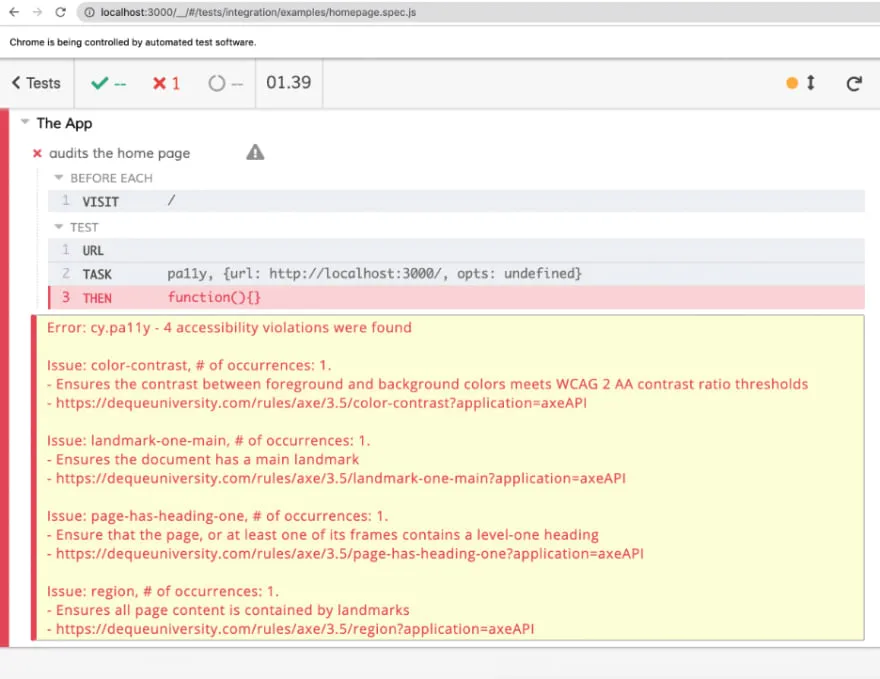Select the VISIT / command row

(456, 201)
